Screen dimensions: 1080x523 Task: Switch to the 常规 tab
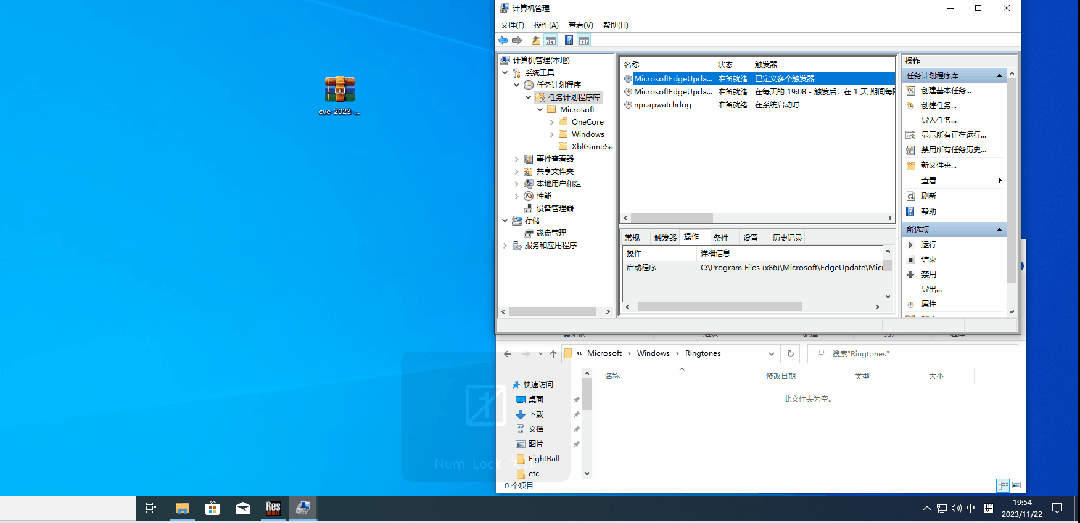pyautogui.click(x=632, y=237)
